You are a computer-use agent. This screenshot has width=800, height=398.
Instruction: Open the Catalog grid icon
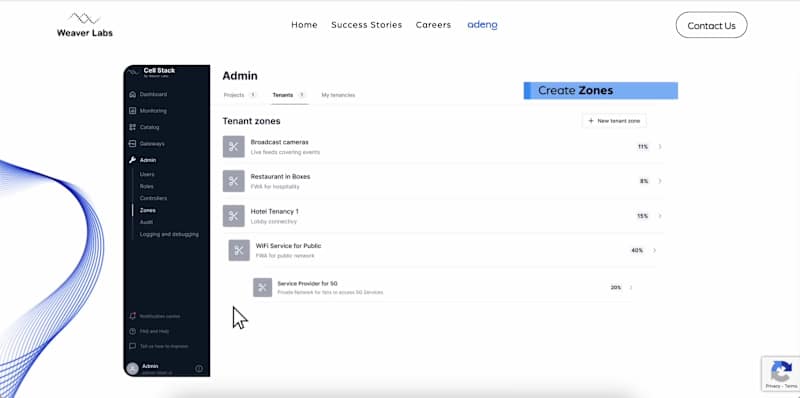click(133, 127)
